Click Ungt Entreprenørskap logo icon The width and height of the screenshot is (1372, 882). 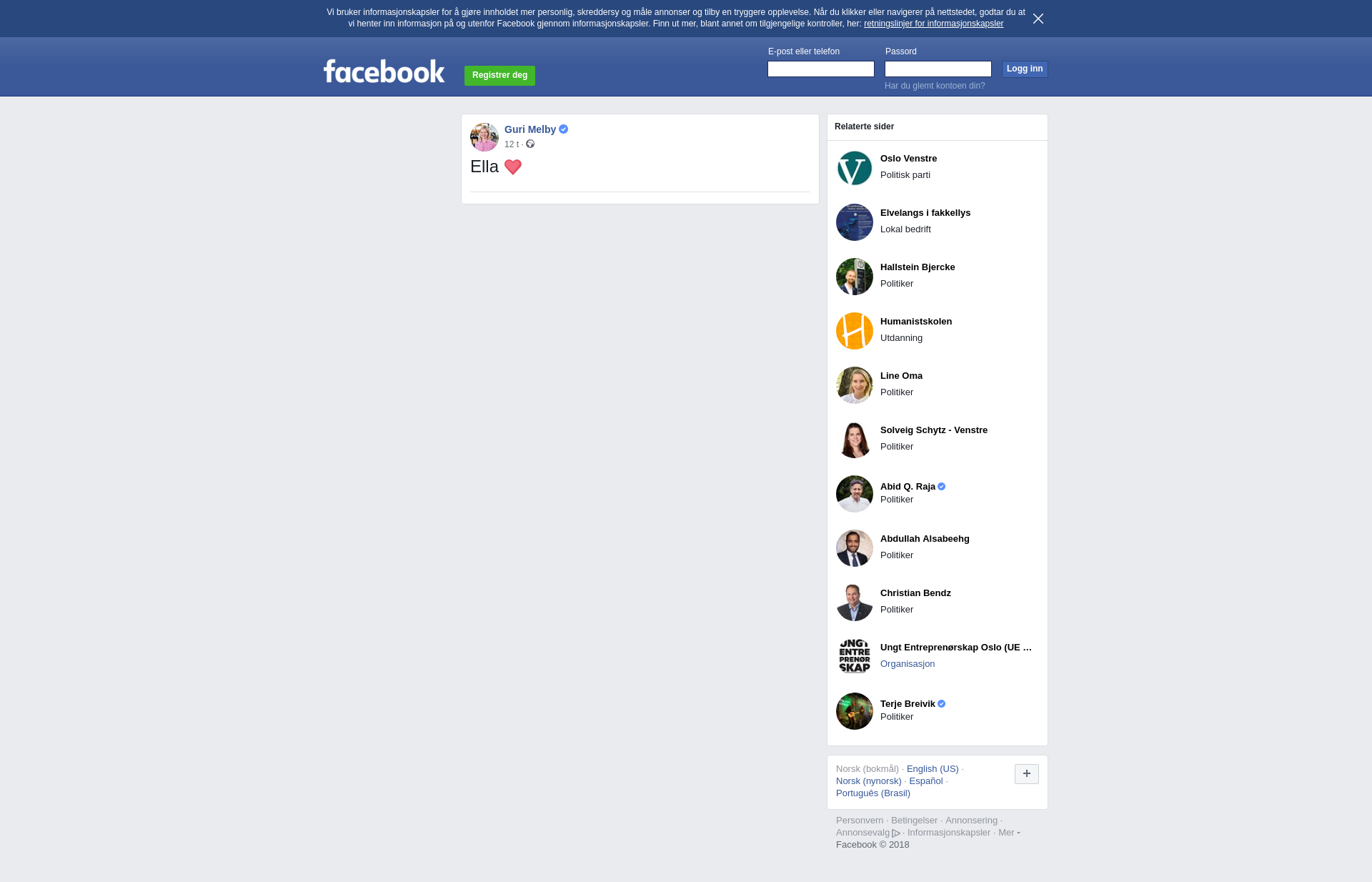[x=854, y=657]
